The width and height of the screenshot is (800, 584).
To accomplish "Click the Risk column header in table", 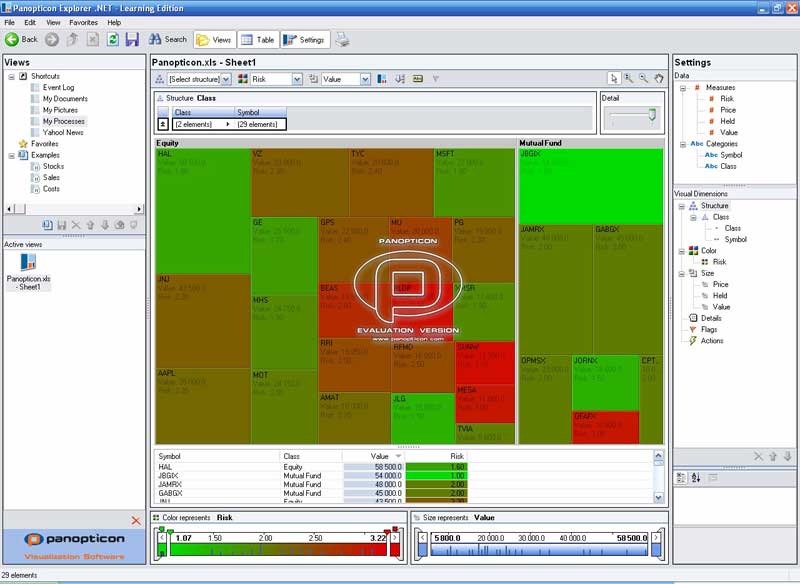I will (436, 456).
